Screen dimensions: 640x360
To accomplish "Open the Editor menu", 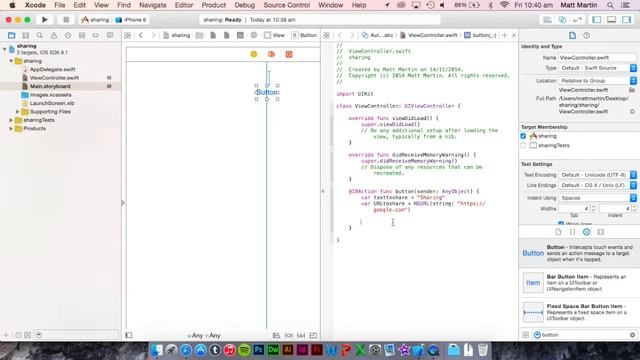I will (184, 5).
